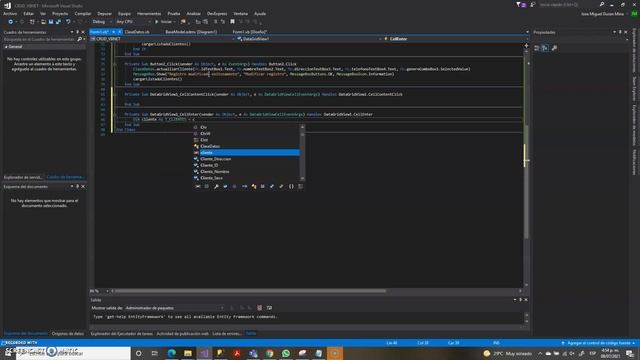Screen dimensions: 640x360
Task: Toggle the curly braces namespace IntelliSense filter
Action: (x=291, y=187)
